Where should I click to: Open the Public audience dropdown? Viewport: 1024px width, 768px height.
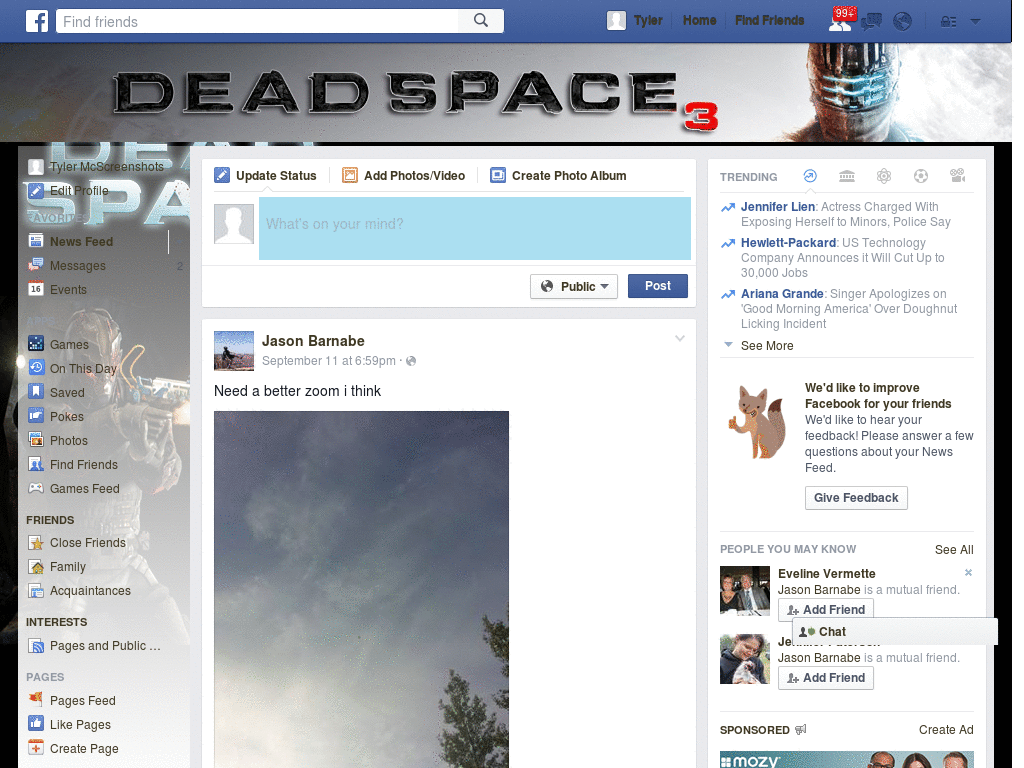[573, 286]
